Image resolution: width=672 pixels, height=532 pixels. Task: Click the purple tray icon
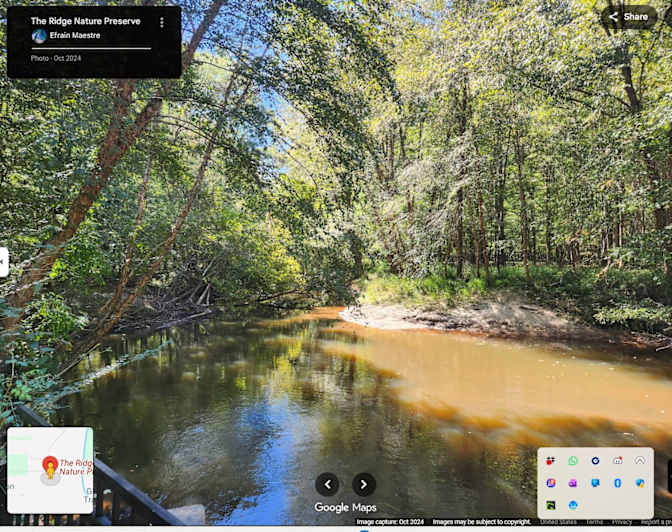[573, 483]
